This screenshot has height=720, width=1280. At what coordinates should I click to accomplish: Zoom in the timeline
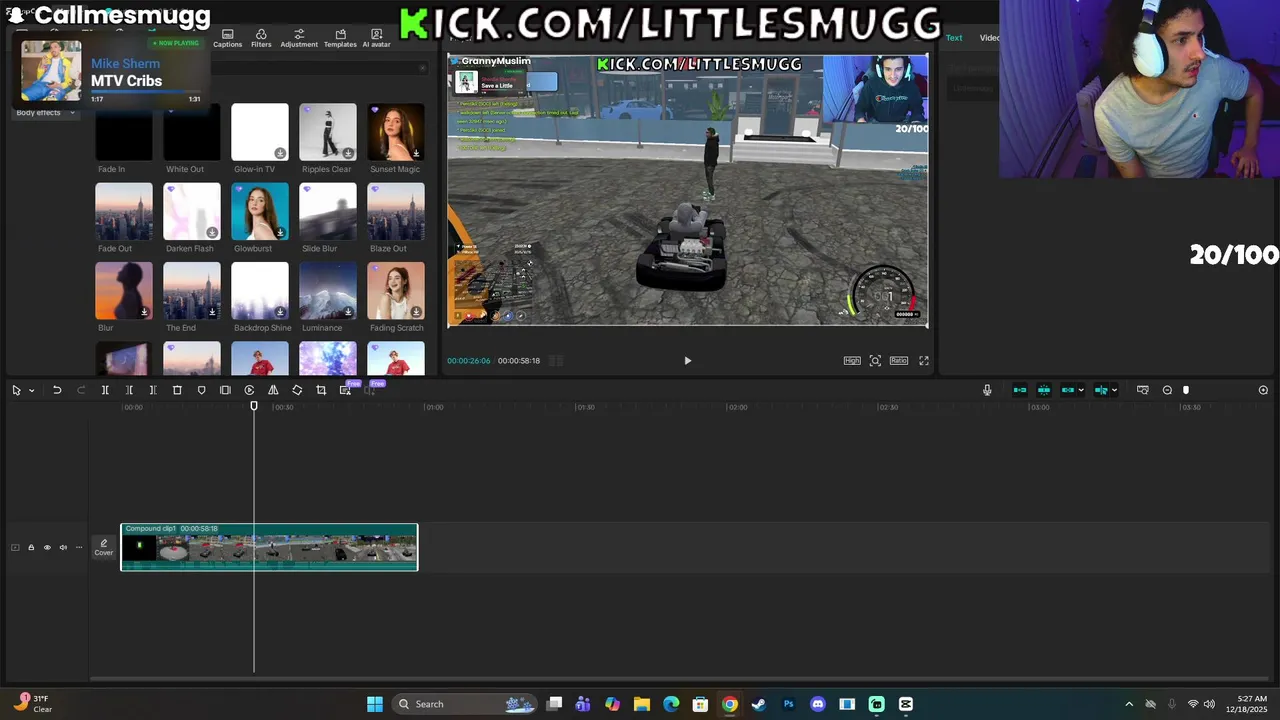click(1263, 390)
